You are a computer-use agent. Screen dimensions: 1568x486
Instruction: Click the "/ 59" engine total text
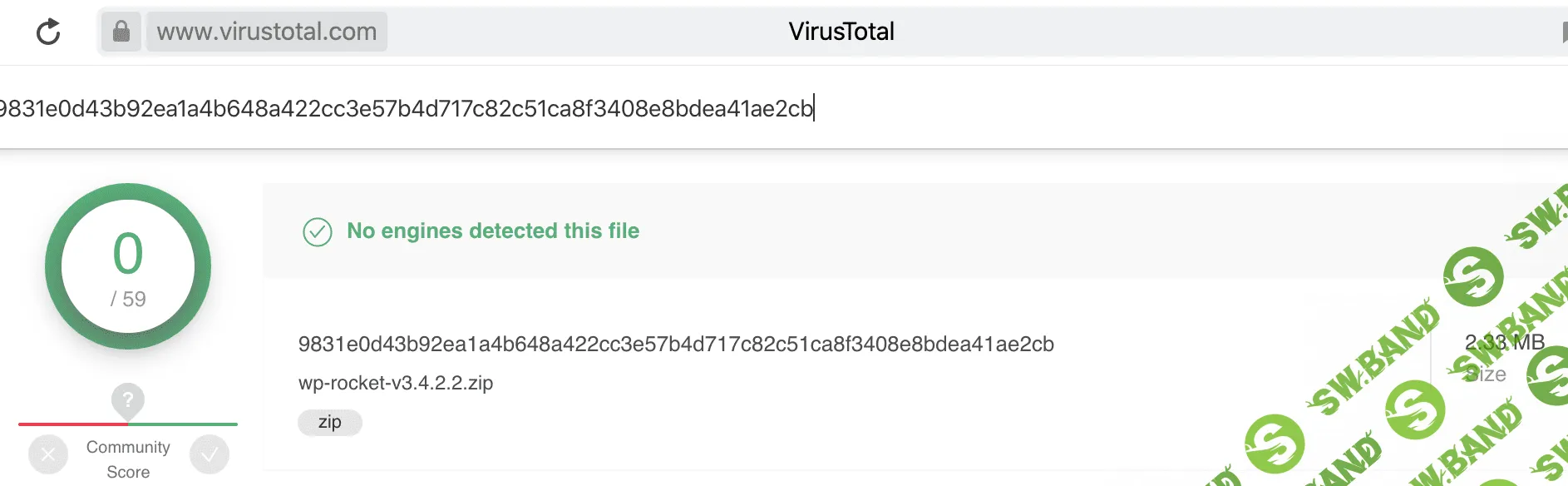tap(128, 300)
